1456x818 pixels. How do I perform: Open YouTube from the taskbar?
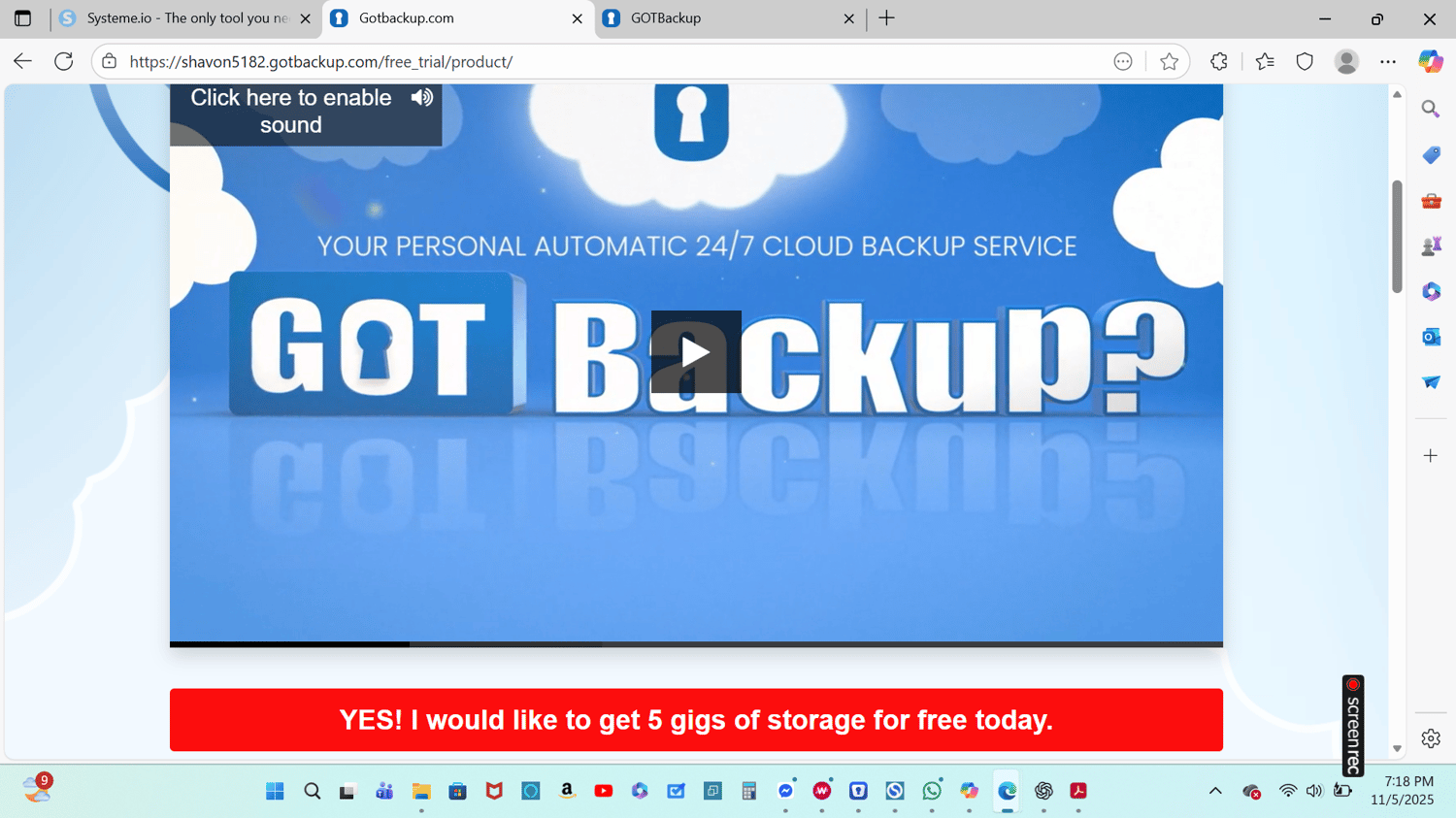(x=604, y=791)
